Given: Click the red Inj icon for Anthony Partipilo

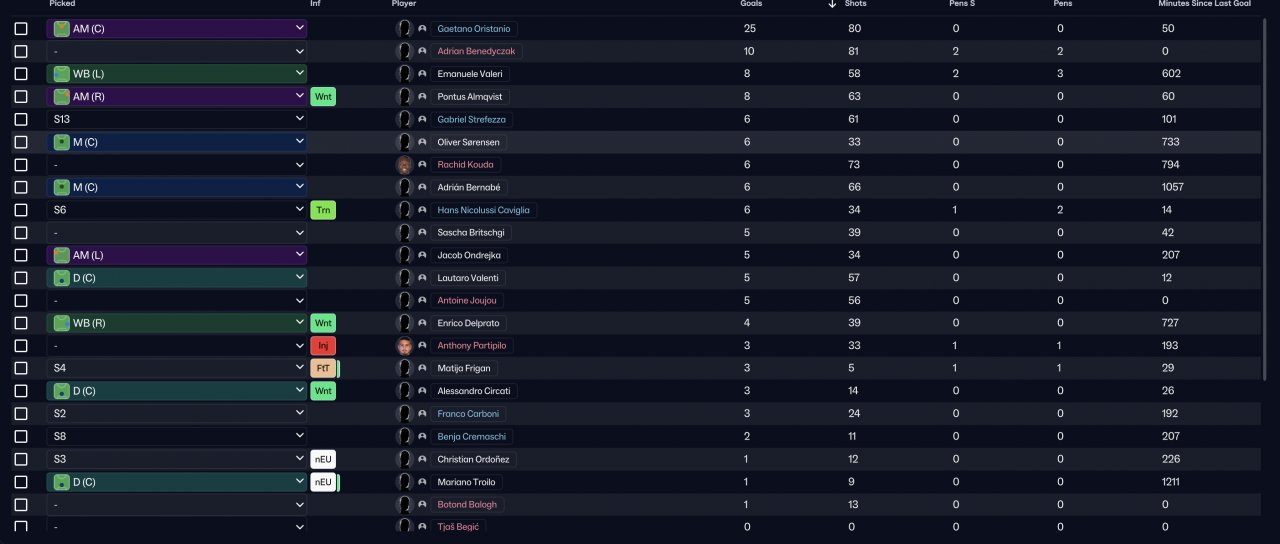Looking at the screenshot, I should click(322, 346).
